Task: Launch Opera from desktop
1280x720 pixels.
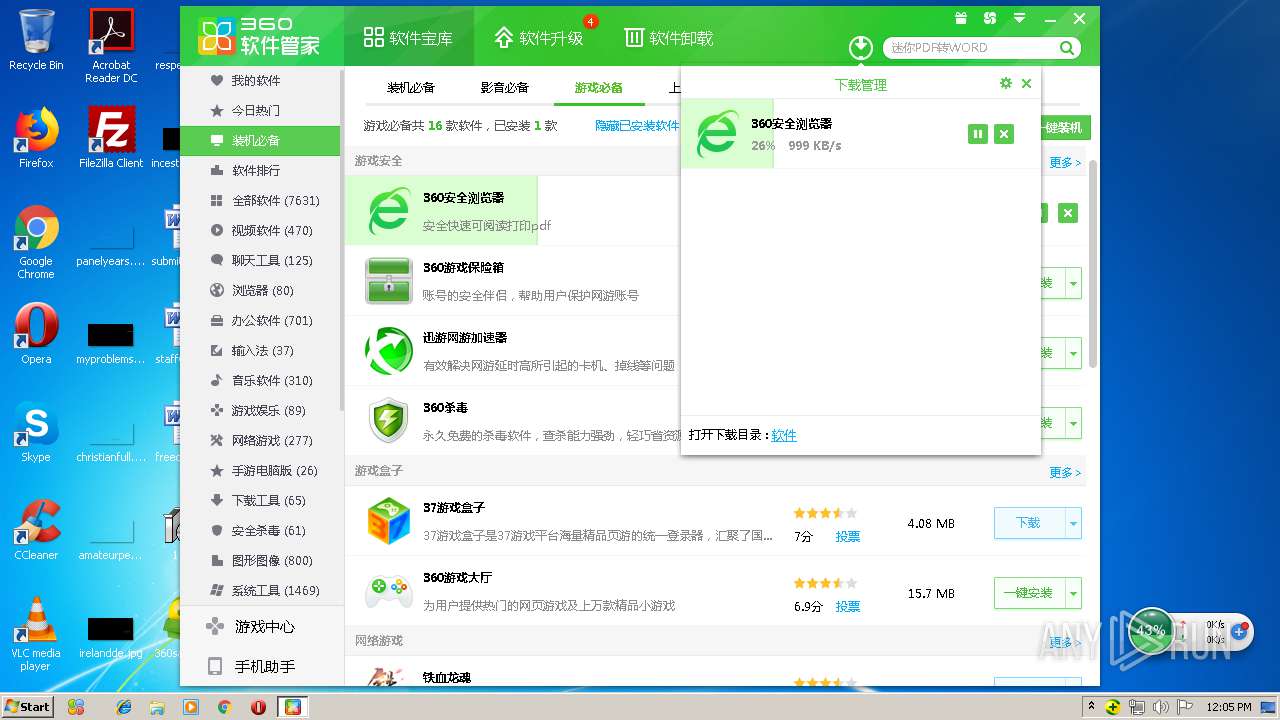Action: point(36,333)
